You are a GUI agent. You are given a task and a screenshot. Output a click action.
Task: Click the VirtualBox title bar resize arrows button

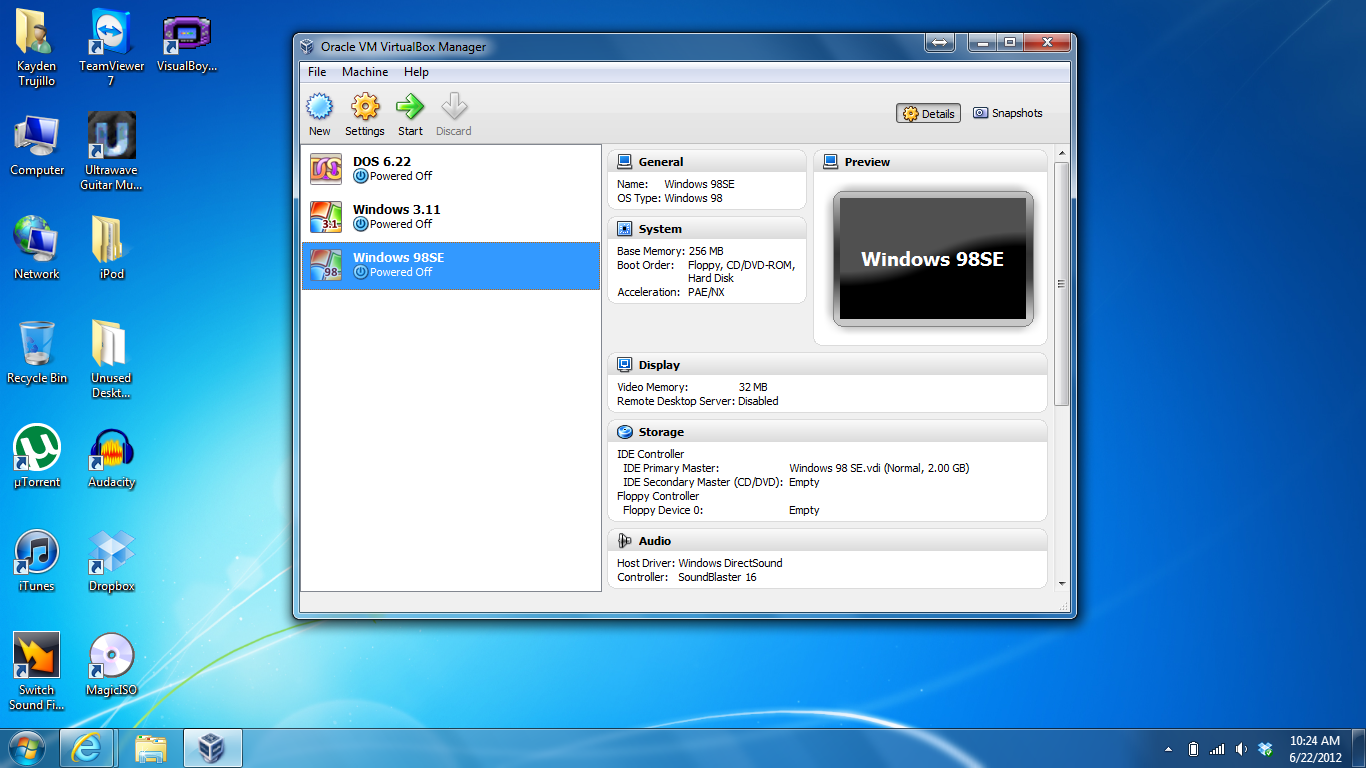coord(939,42)
